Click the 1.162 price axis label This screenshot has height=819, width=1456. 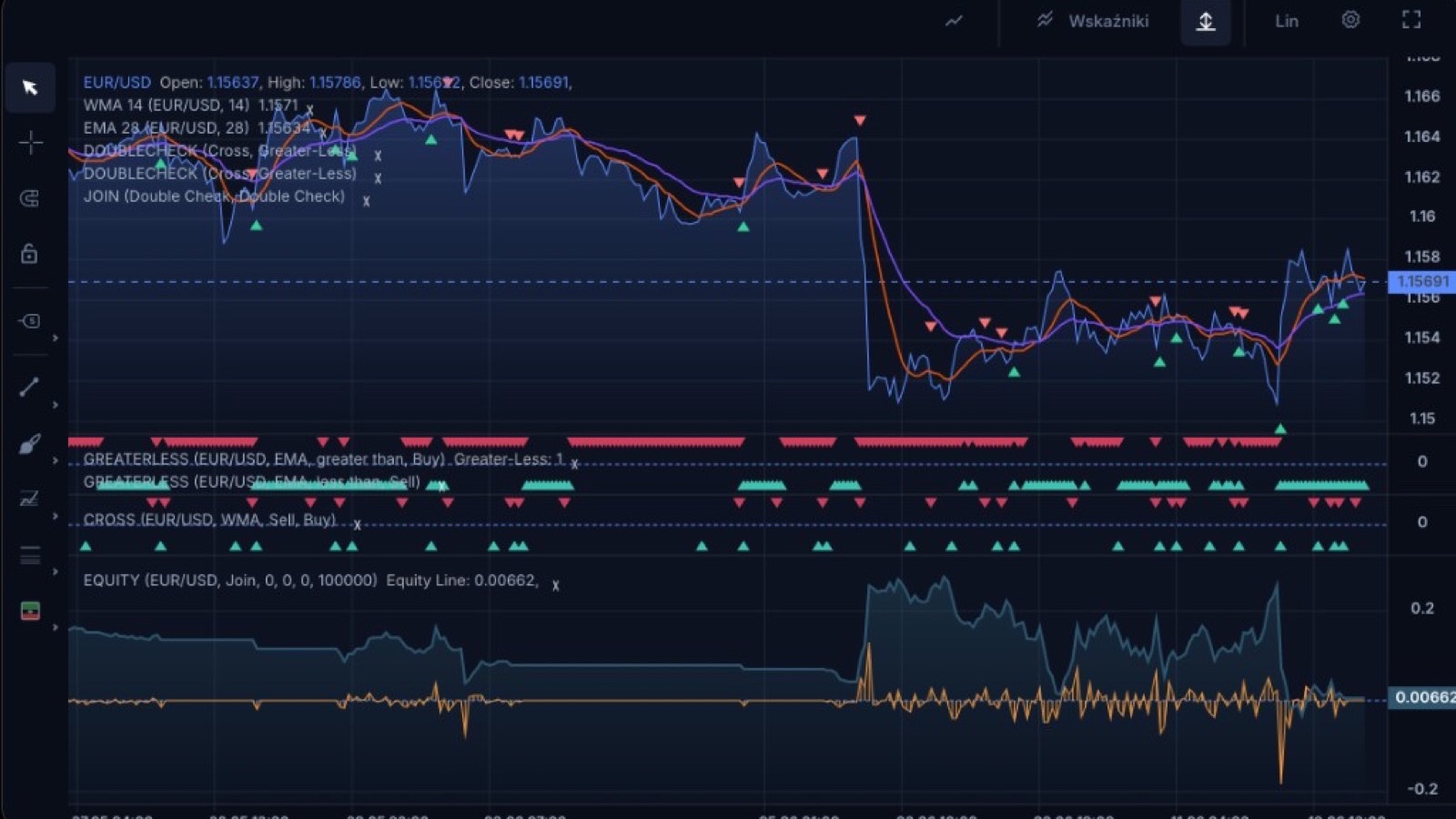click(x=1422, y=177)
